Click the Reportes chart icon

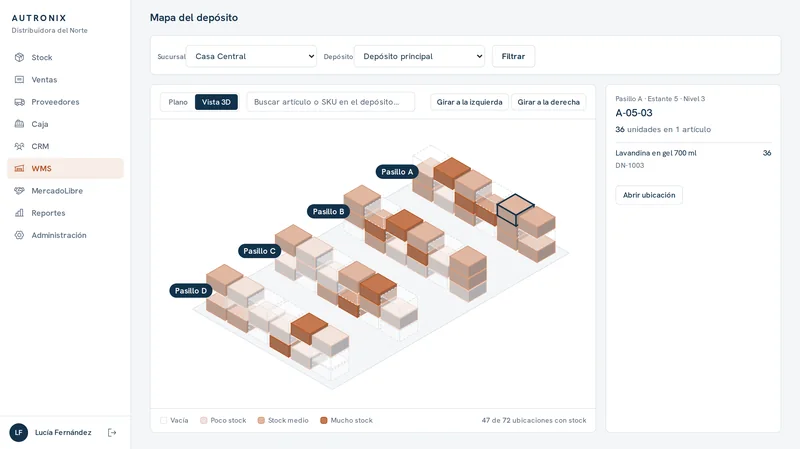pos(19,213)
